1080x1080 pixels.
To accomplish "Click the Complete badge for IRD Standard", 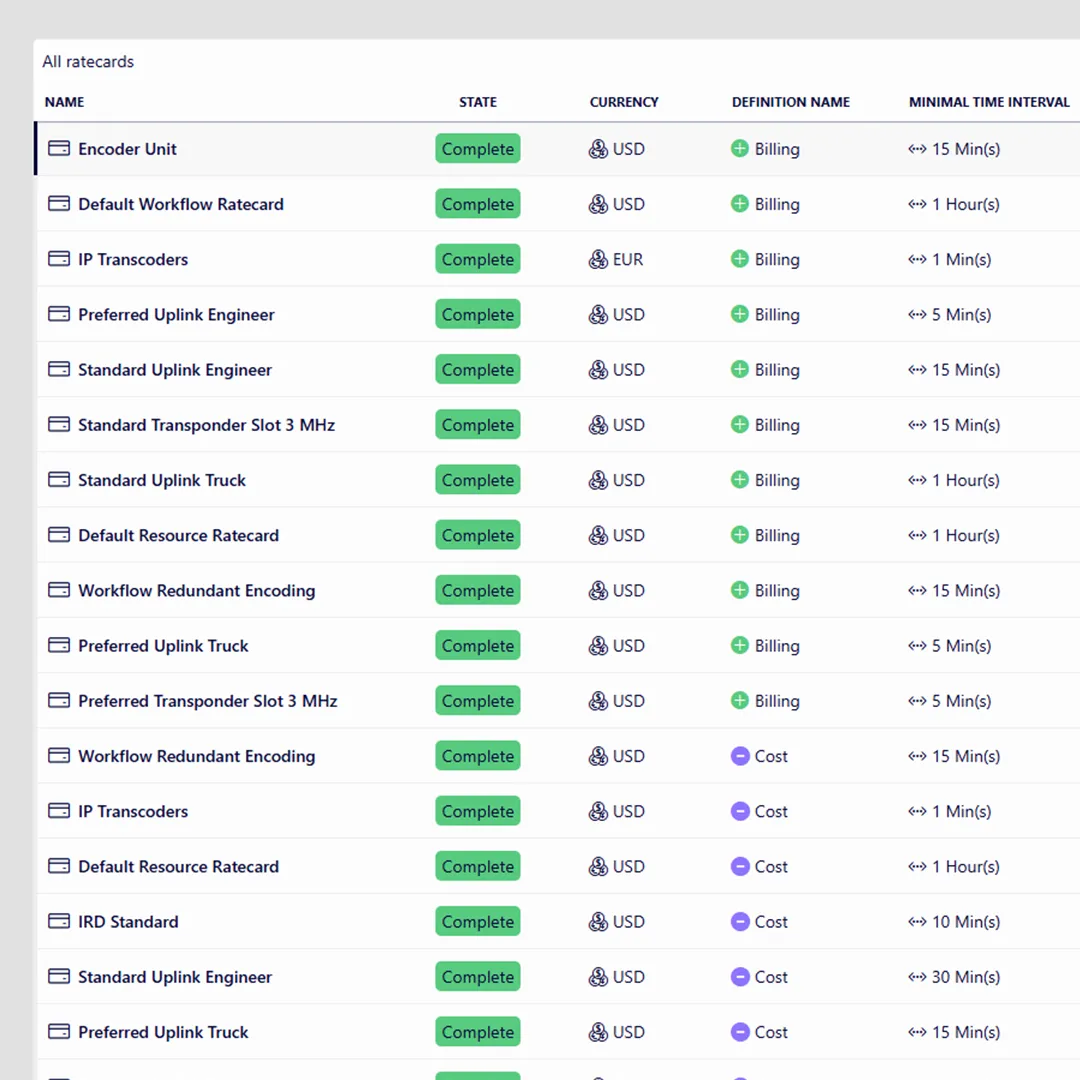I will coord(478,922).
